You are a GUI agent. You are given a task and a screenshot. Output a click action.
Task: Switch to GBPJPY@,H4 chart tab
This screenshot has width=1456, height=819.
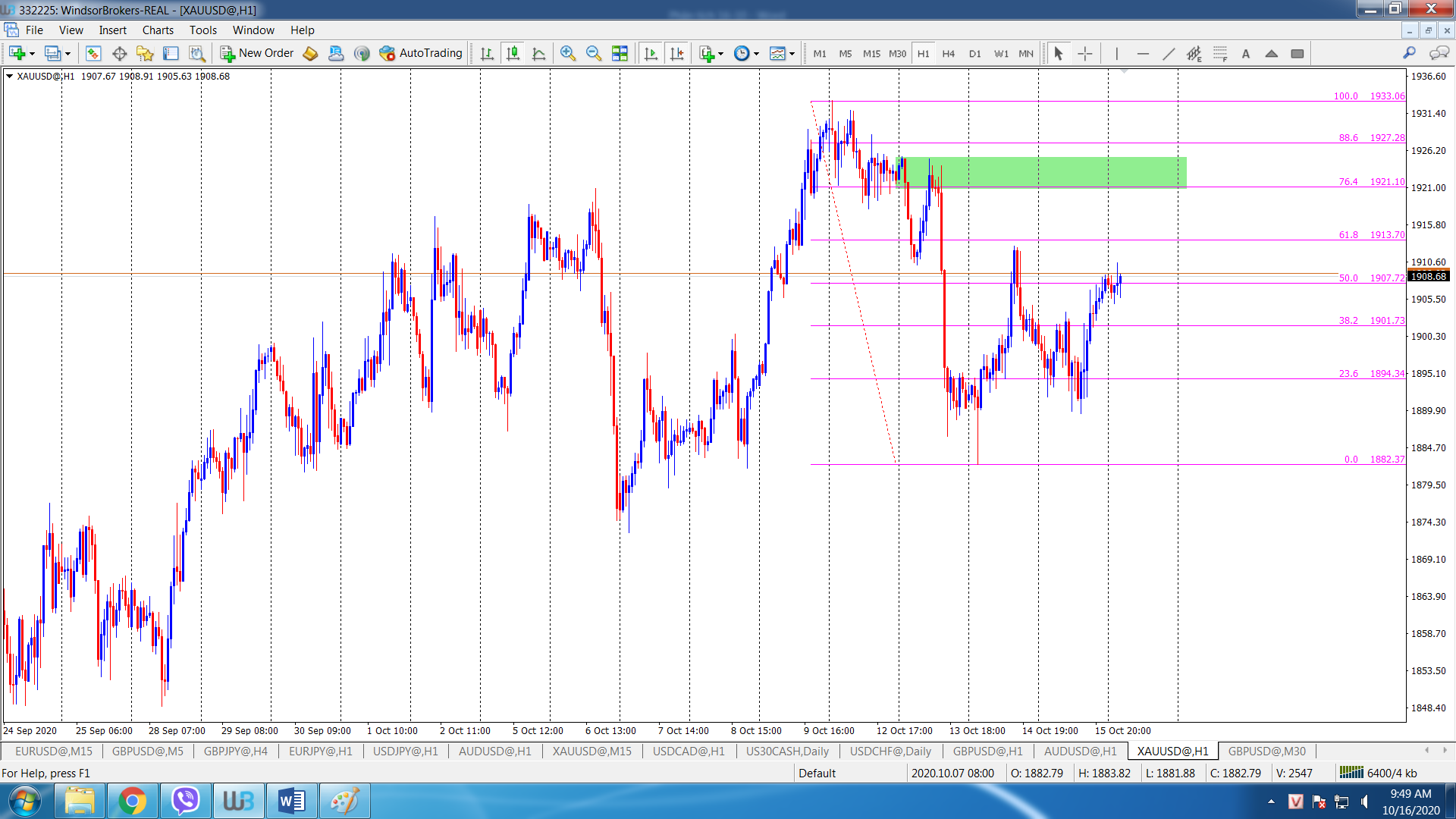click(x=236, y=751)
